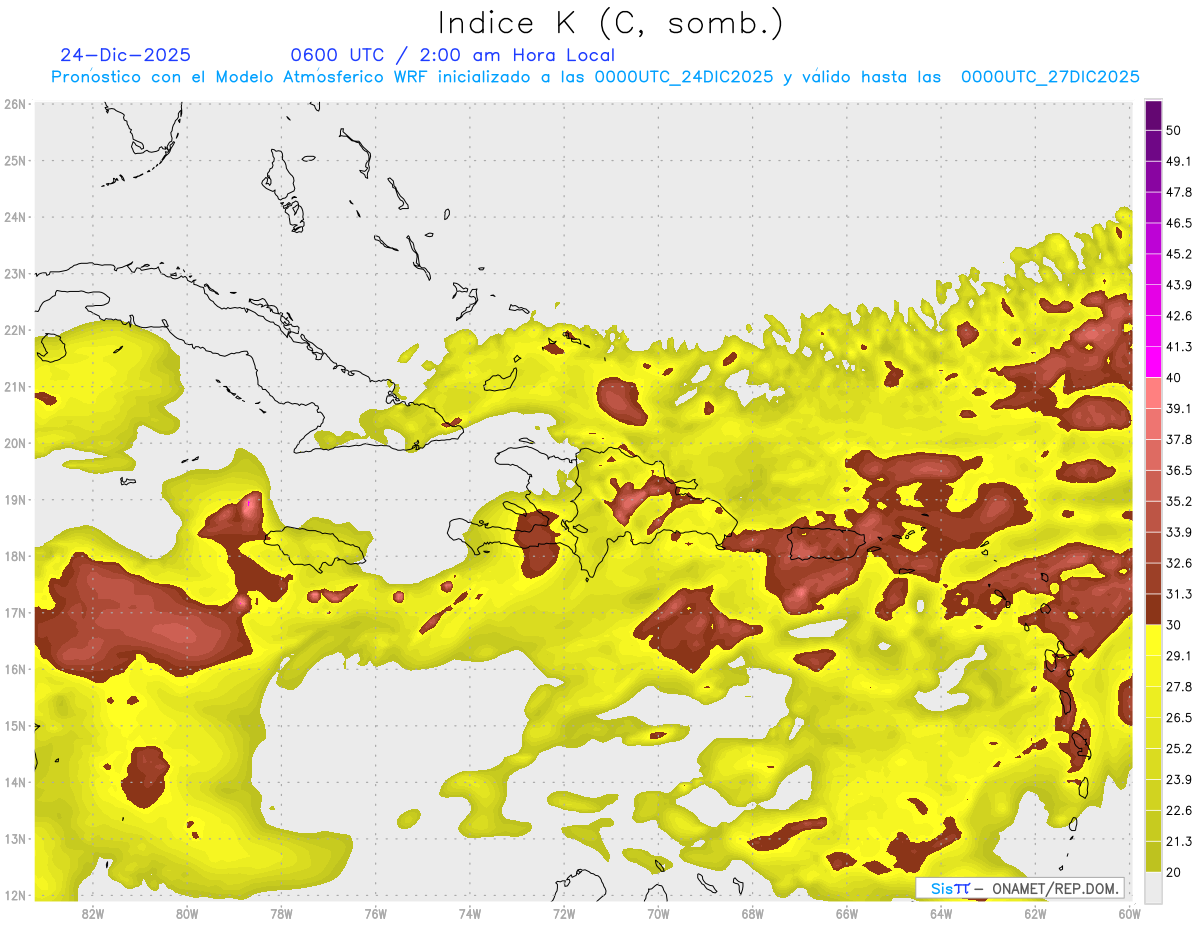The height and width of the screenshot is (927, 1200).
Task: Click the '27.8' color scale value
Action: (1179, 687)
